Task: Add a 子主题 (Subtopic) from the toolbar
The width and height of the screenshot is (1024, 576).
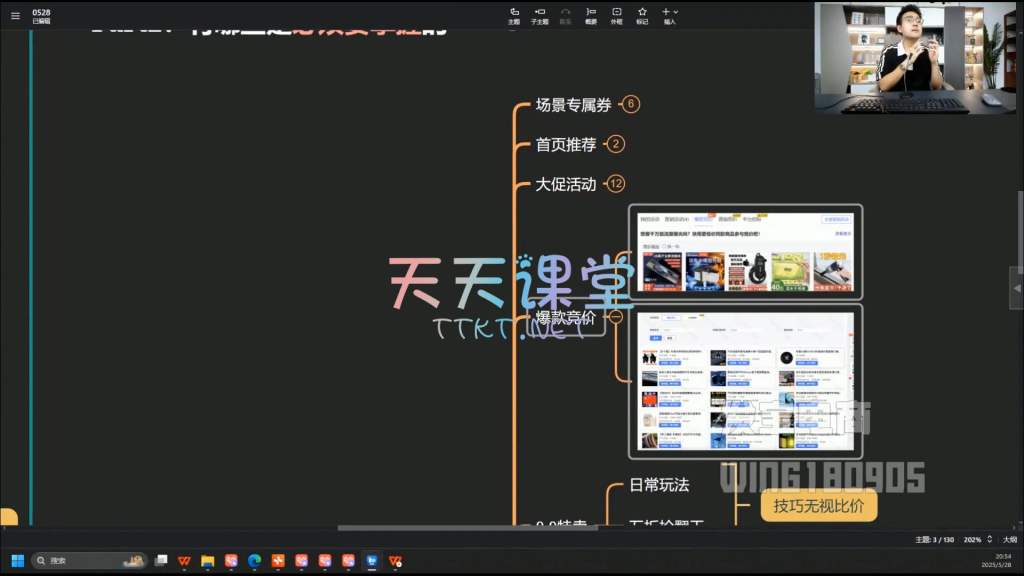Action: (x=540, y=15)
